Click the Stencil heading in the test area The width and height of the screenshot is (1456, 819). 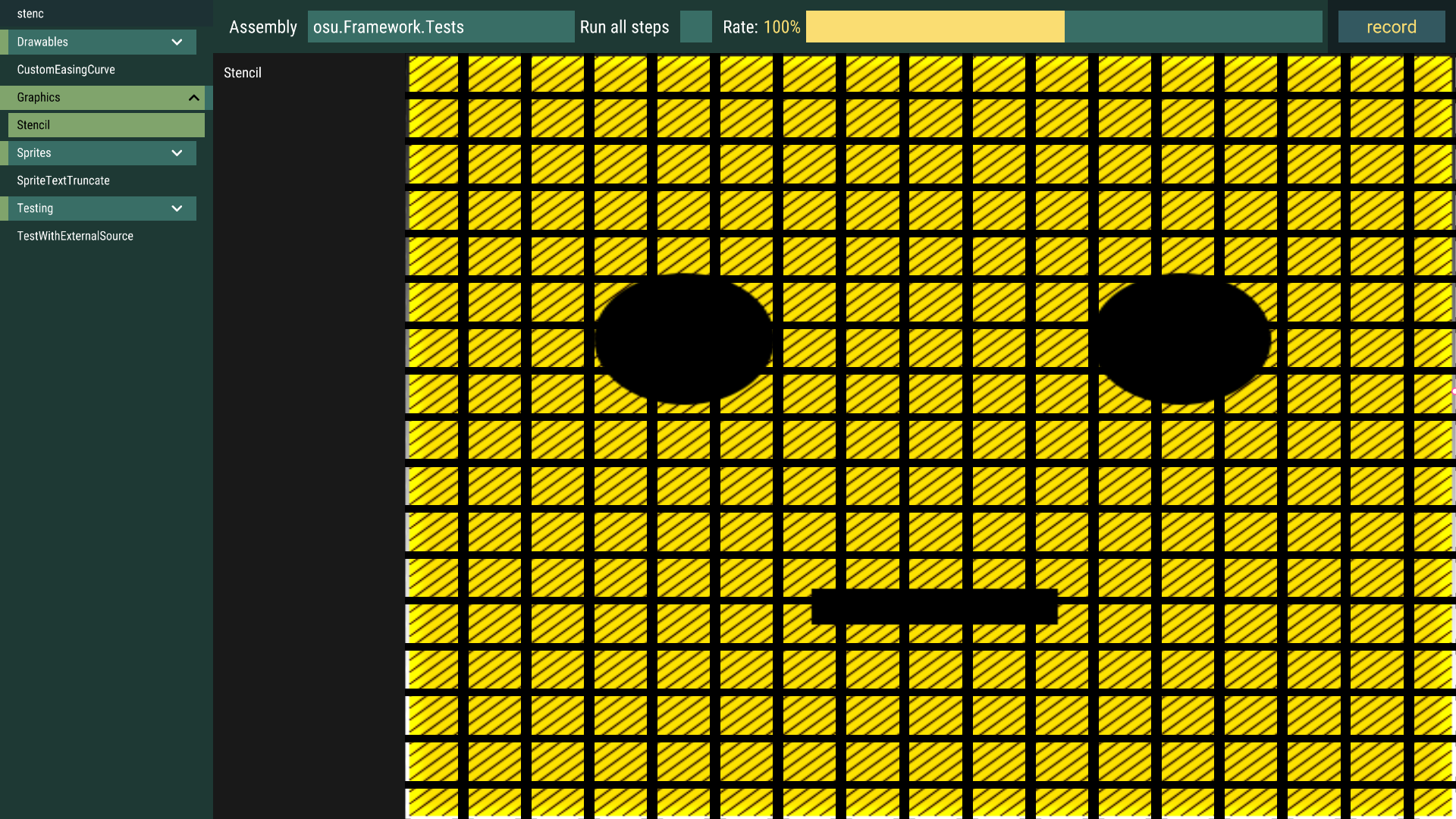pos(242,73)
